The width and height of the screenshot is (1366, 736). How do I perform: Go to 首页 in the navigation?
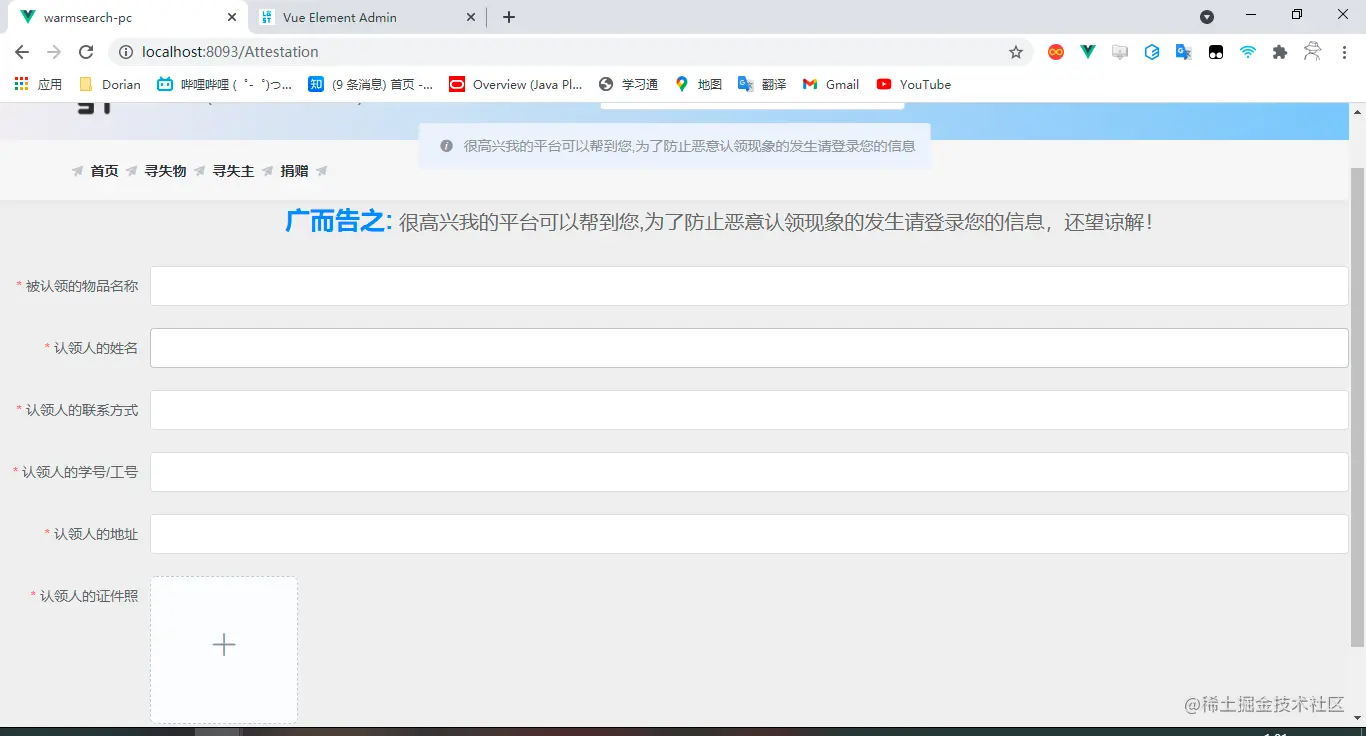[104, 171]
